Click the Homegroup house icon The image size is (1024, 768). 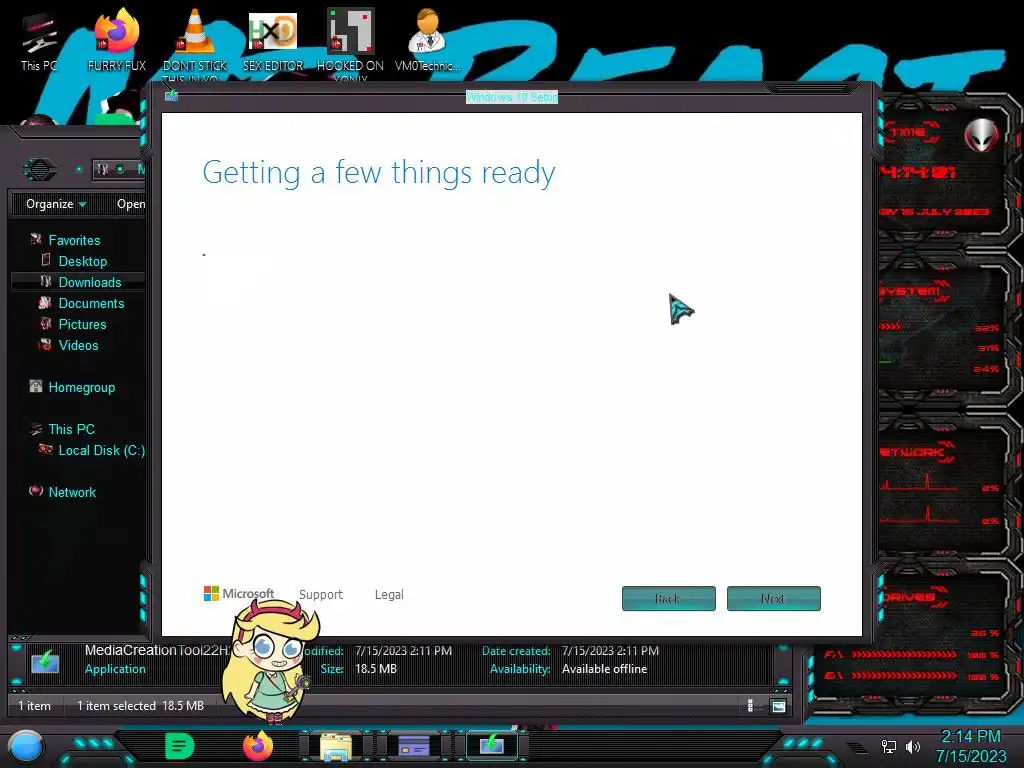[x=36, y=387]
